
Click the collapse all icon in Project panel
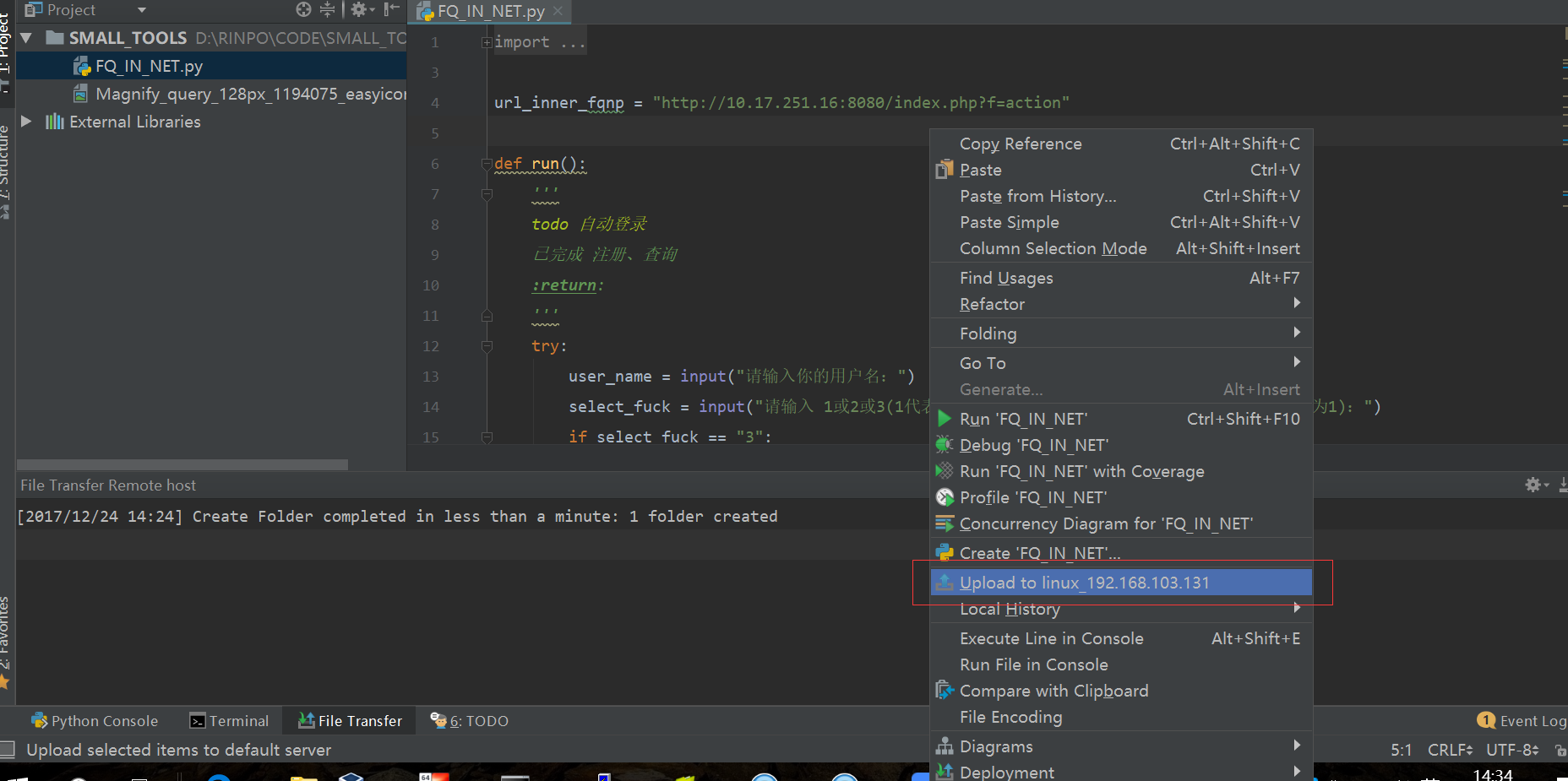(328, 9)
